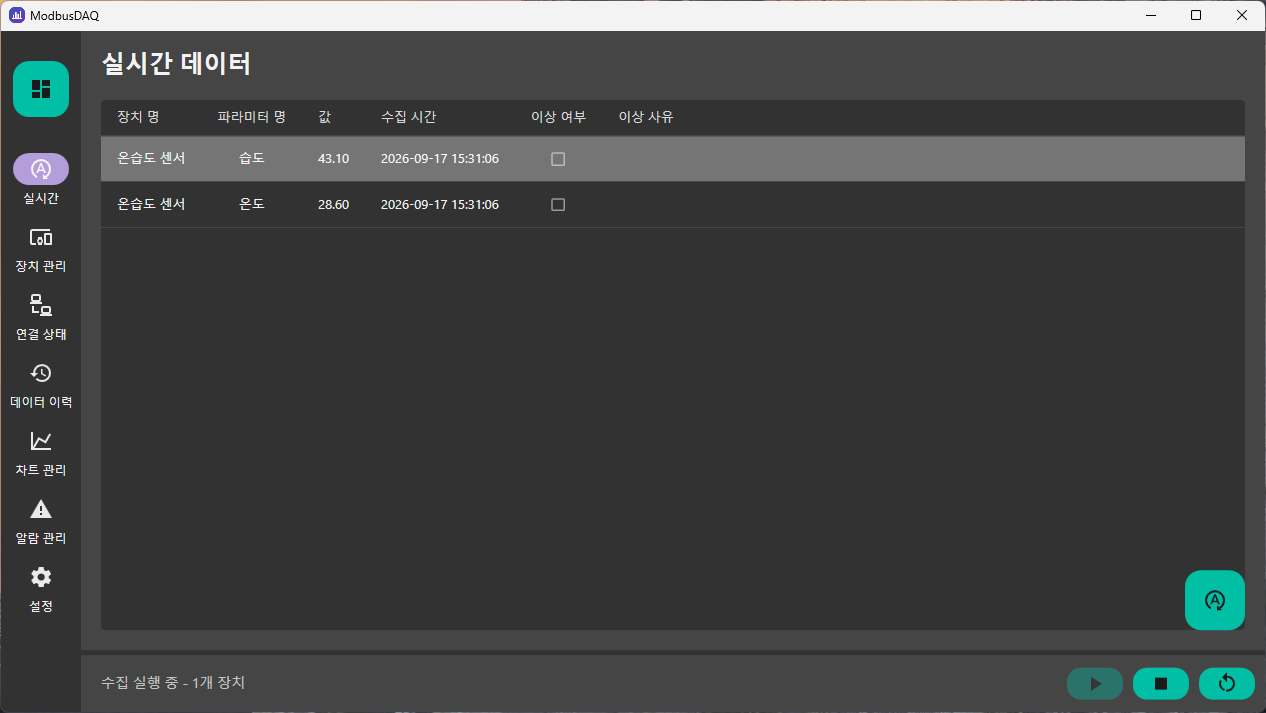Click the green dashboard logo icon
The height and width of the screenshot is (713, 1266).
pos(41,89)
